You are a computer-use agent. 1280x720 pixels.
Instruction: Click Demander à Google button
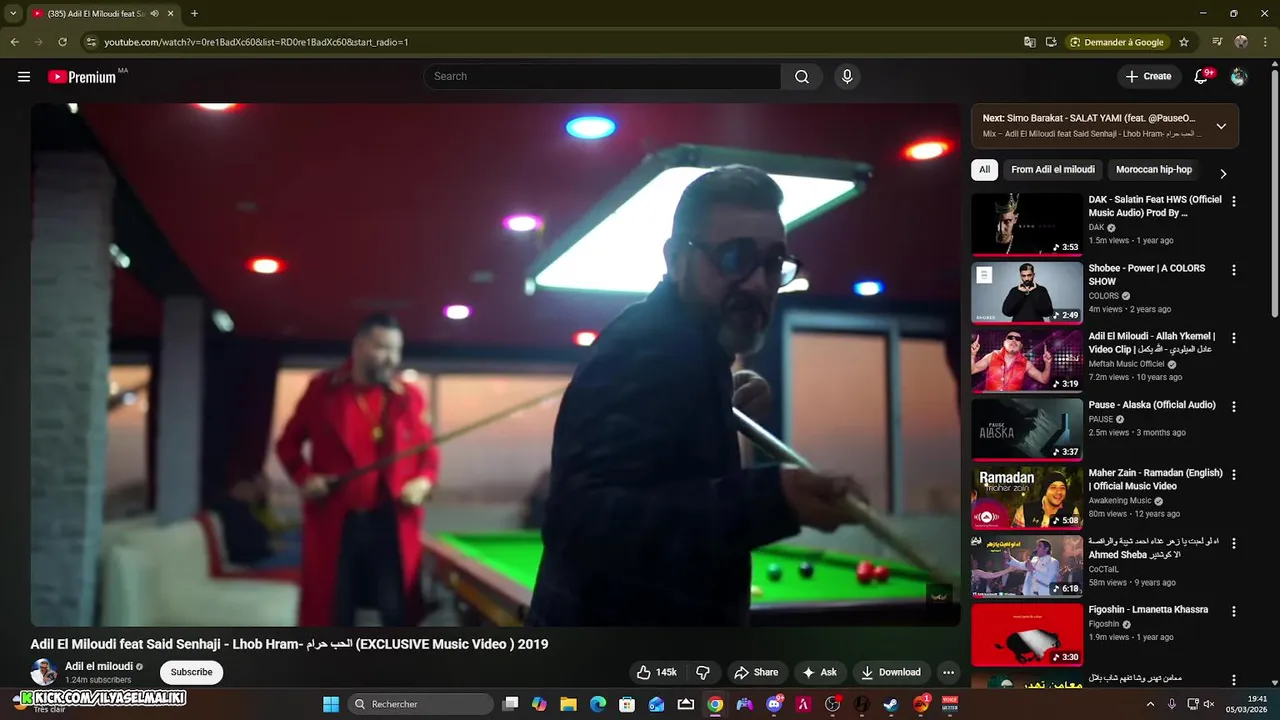(1116, 42)
